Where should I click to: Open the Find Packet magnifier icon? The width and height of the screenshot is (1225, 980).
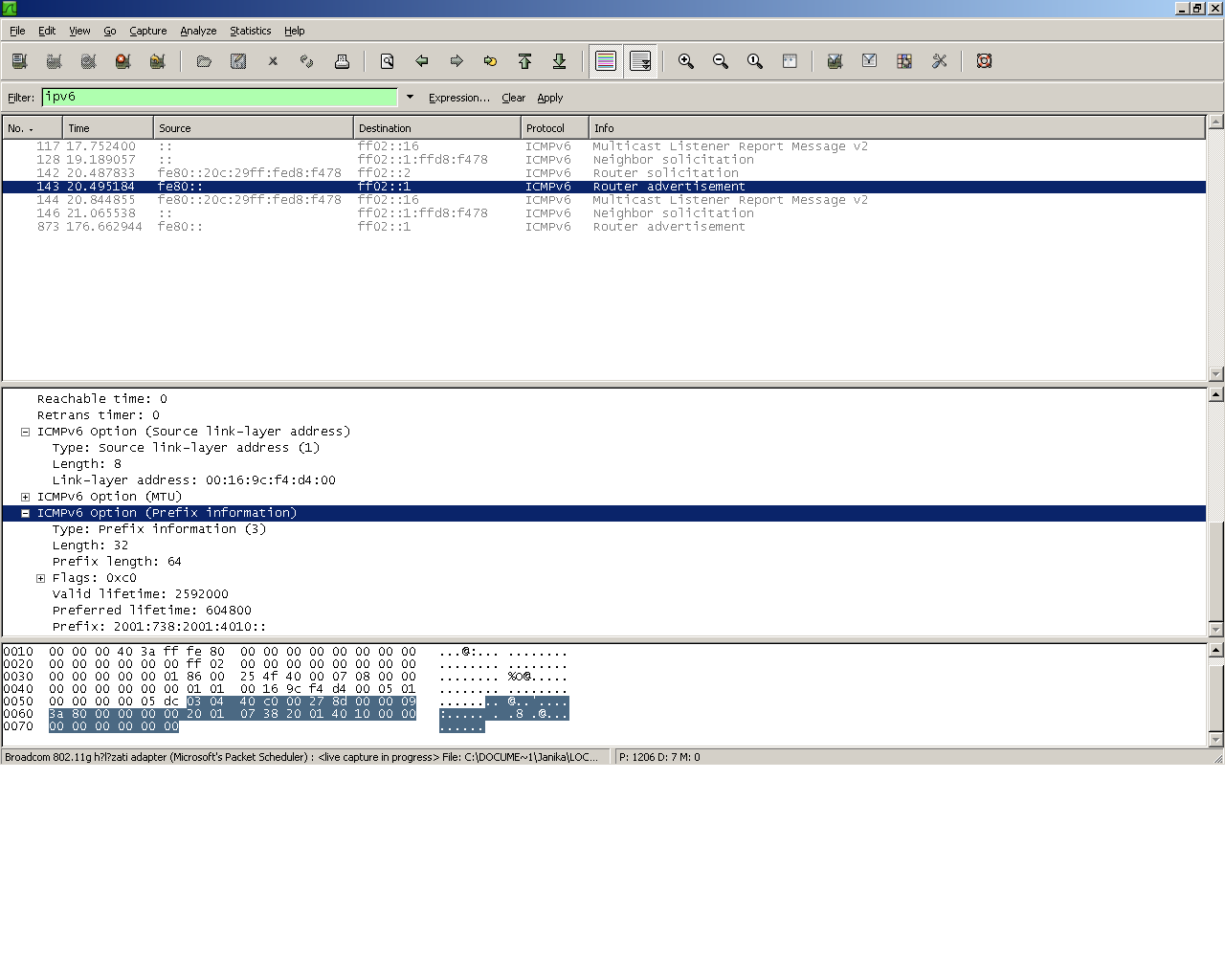click(x=388, y=61)
